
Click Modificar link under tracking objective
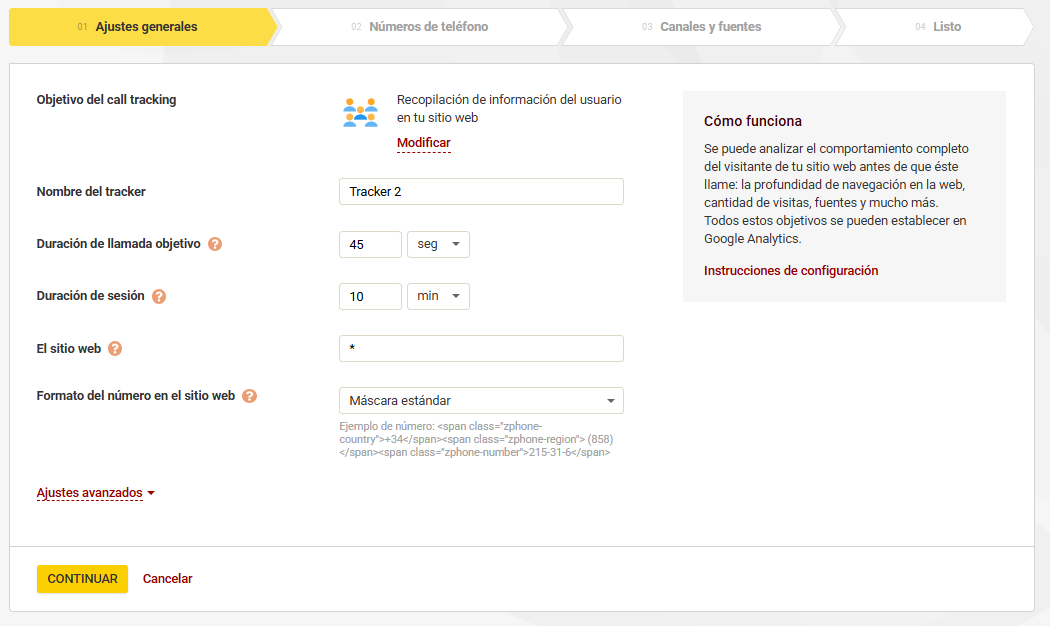point(423,143)
